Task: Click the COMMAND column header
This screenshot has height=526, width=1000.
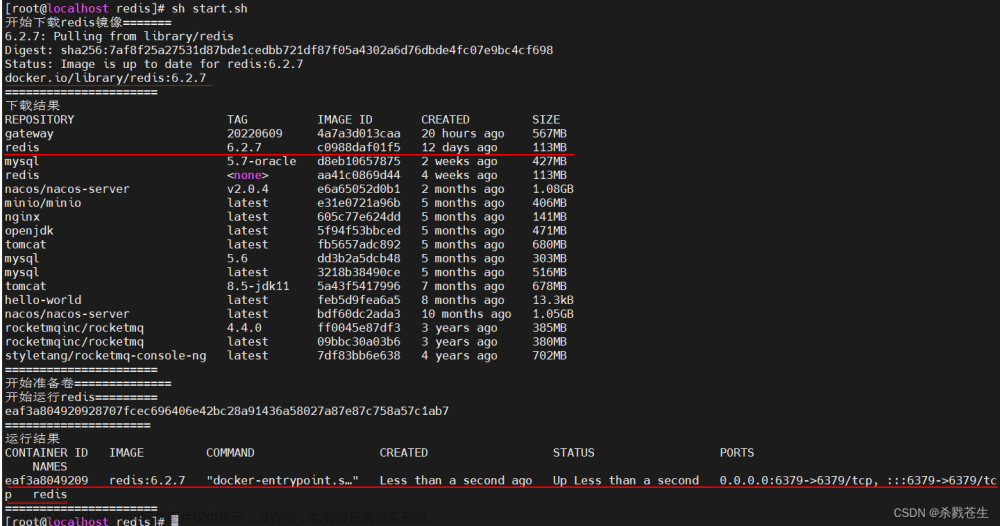Action: 230,453
